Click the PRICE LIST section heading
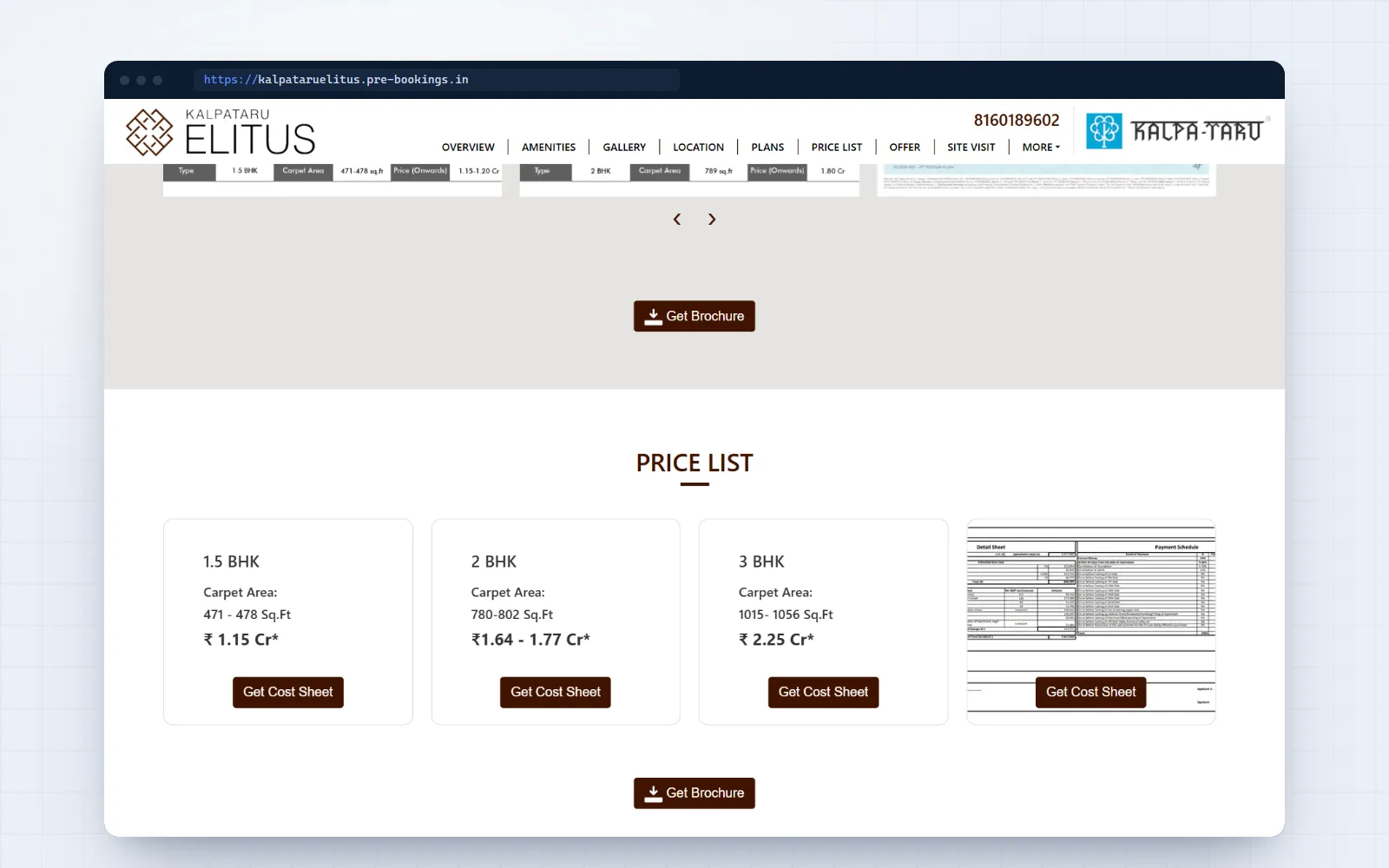Image resolution: width=1389 pixels, height=868 pixels. click(694, 464)
